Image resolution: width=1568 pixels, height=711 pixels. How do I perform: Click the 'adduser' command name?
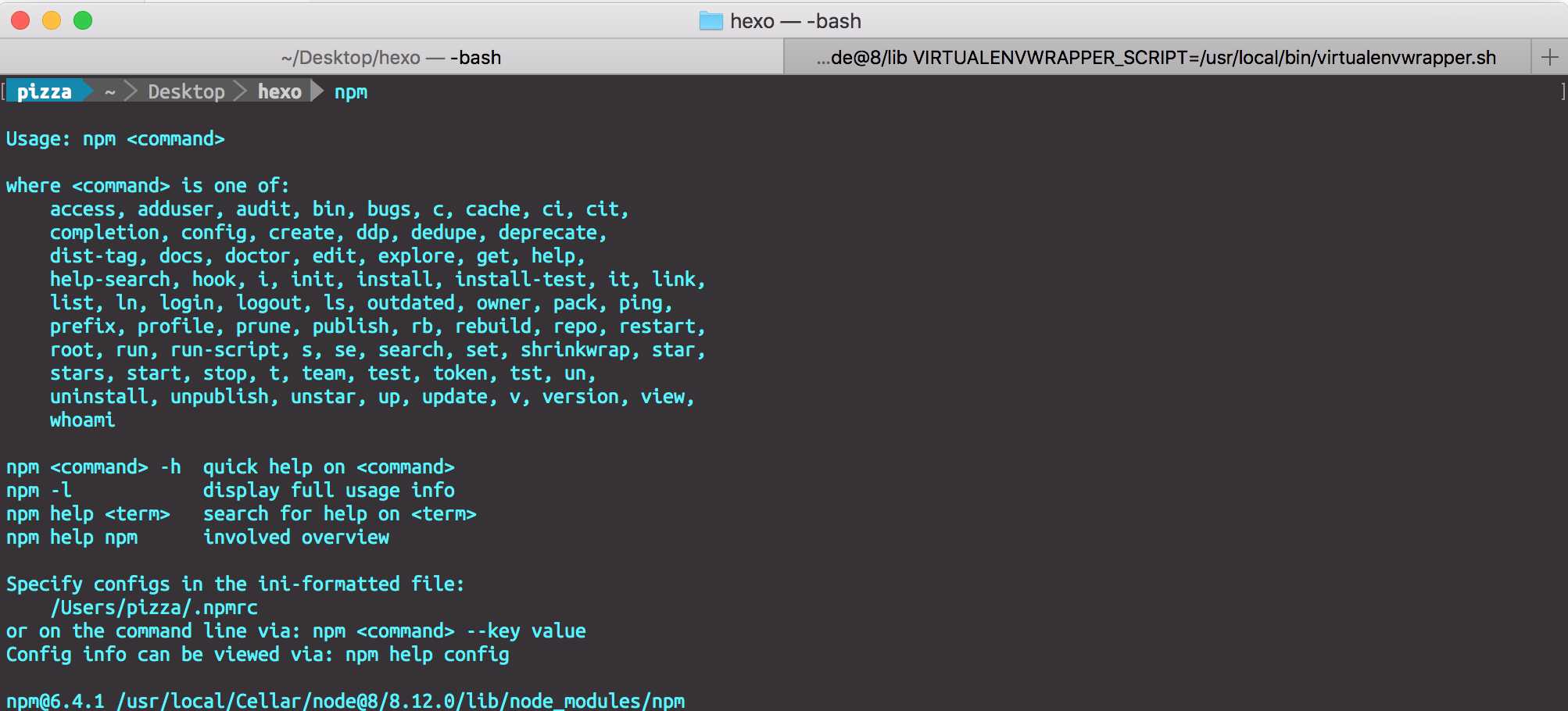(x=175, y=209)
